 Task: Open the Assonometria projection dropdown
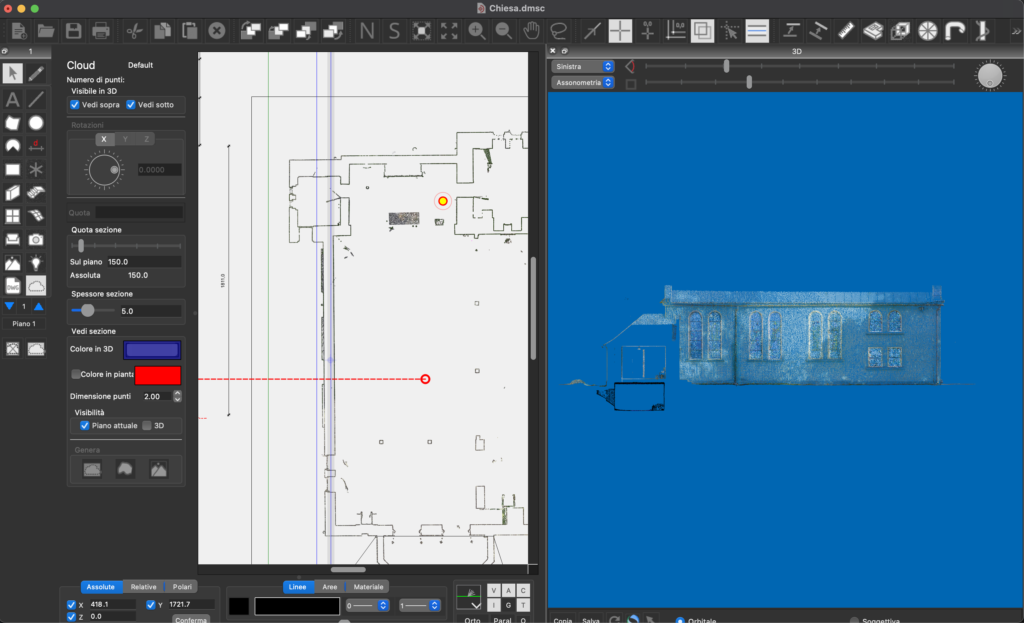[x=584, y=83]
